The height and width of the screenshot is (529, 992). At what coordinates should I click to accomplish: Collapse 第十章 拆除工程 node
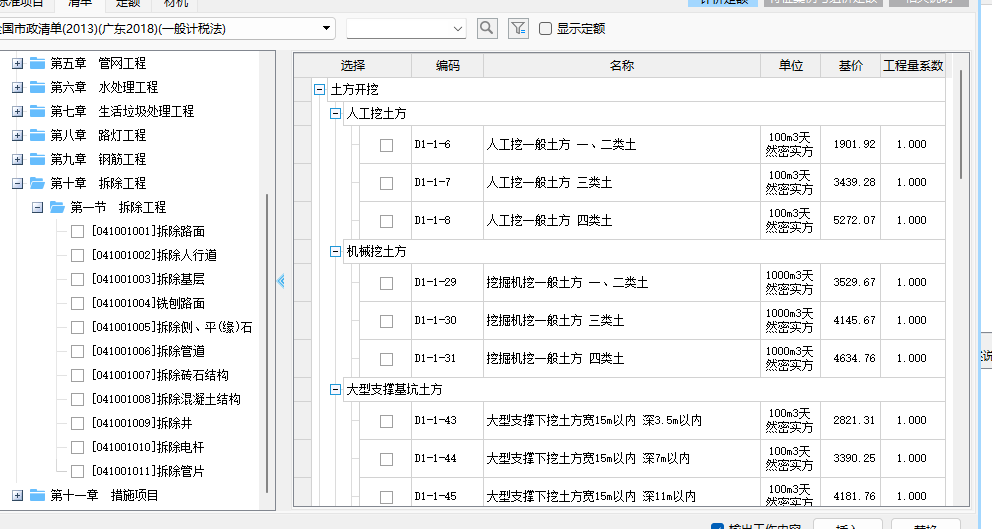pyautogui.click(x=18, y=184)
